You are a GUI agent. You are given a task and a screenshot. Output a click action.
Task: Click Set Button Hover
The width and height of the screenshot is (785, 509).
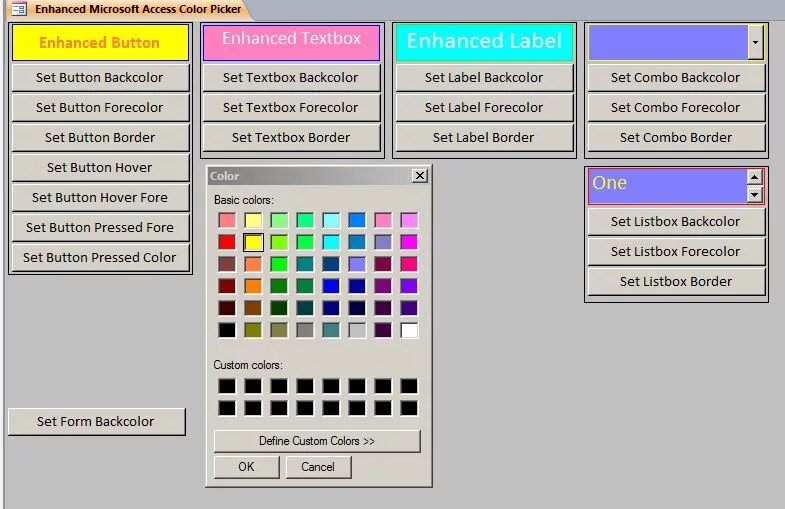[100, 168]
